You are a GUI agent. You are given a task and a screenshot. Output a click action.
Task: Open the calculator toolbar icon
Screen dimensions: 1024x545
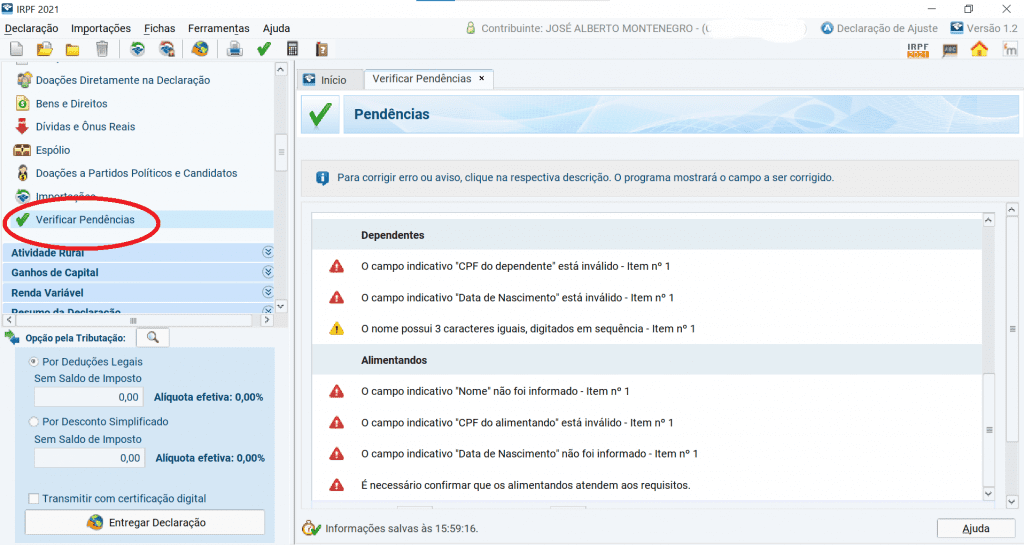tap(293, 49)
